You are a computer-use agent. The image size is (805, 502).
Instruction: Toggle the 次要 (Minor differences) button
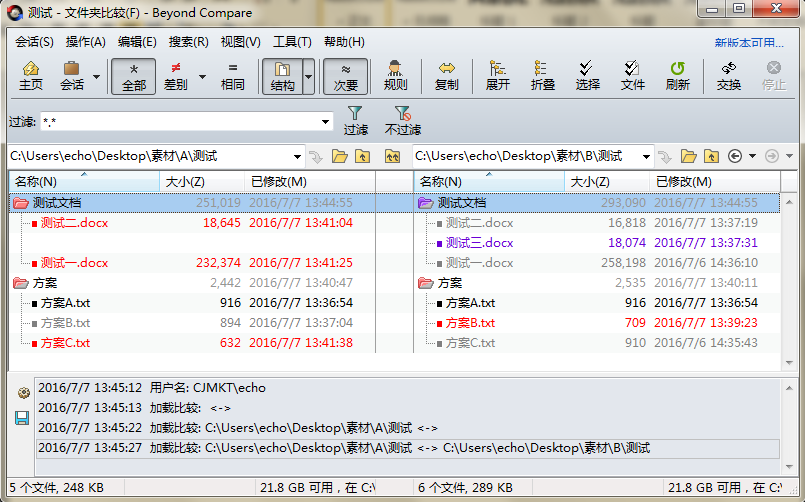[x=346, y=75]
